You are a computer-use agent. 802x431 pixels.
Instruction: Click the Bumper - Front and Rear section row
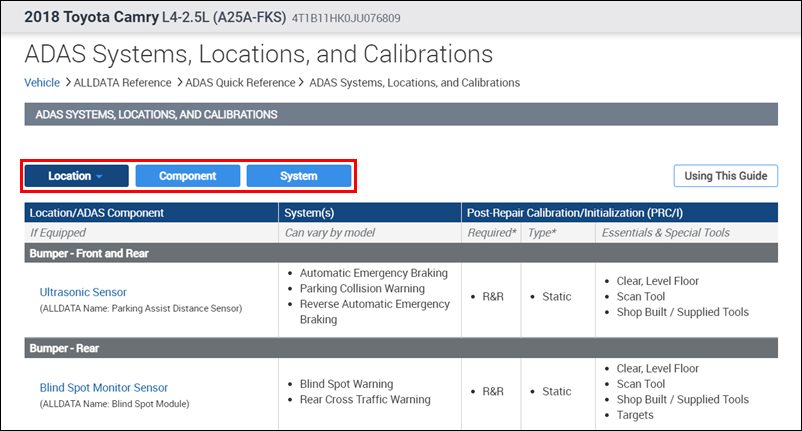point(401,253)
